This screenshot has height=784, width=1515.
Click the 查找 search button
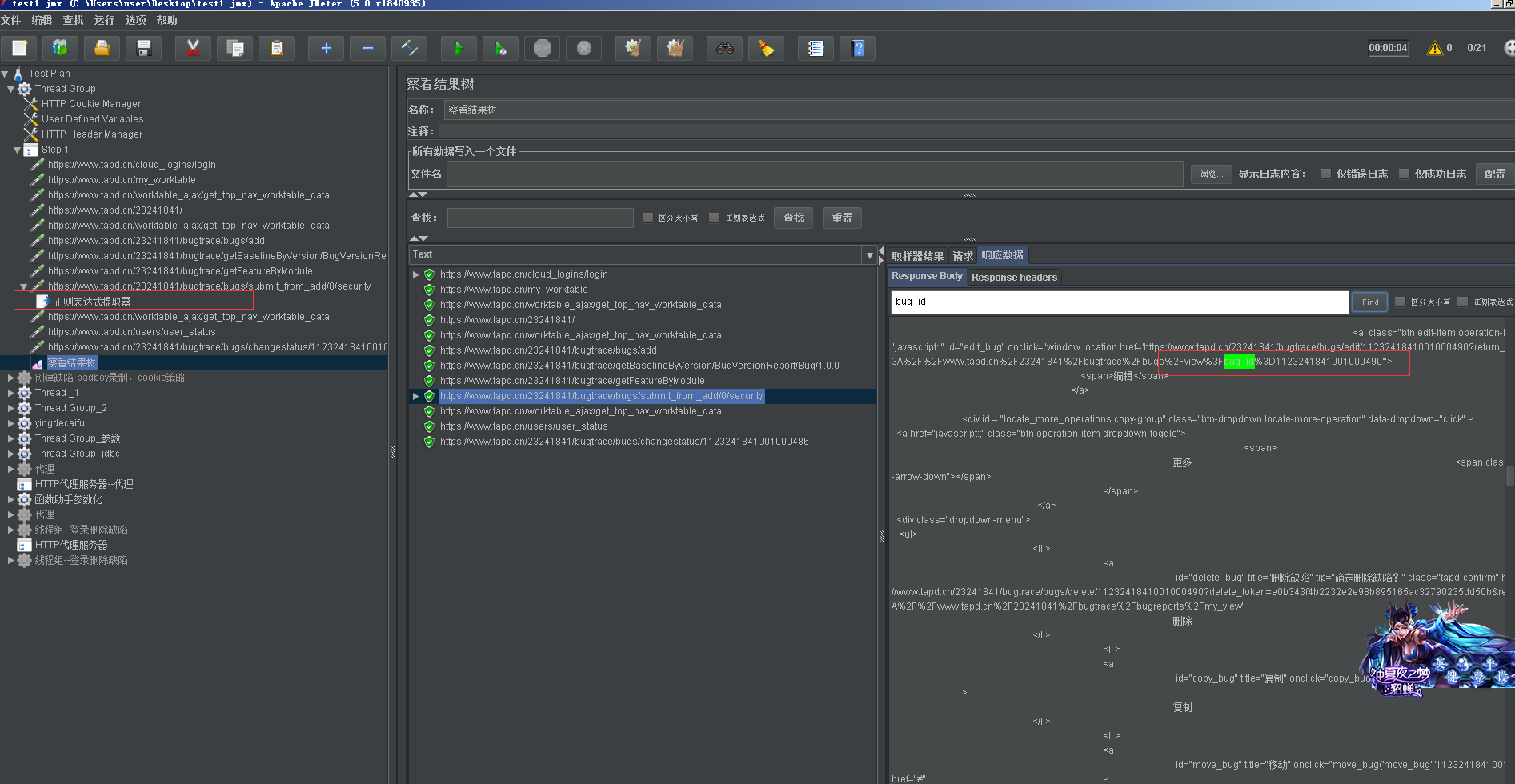(793, 218)
